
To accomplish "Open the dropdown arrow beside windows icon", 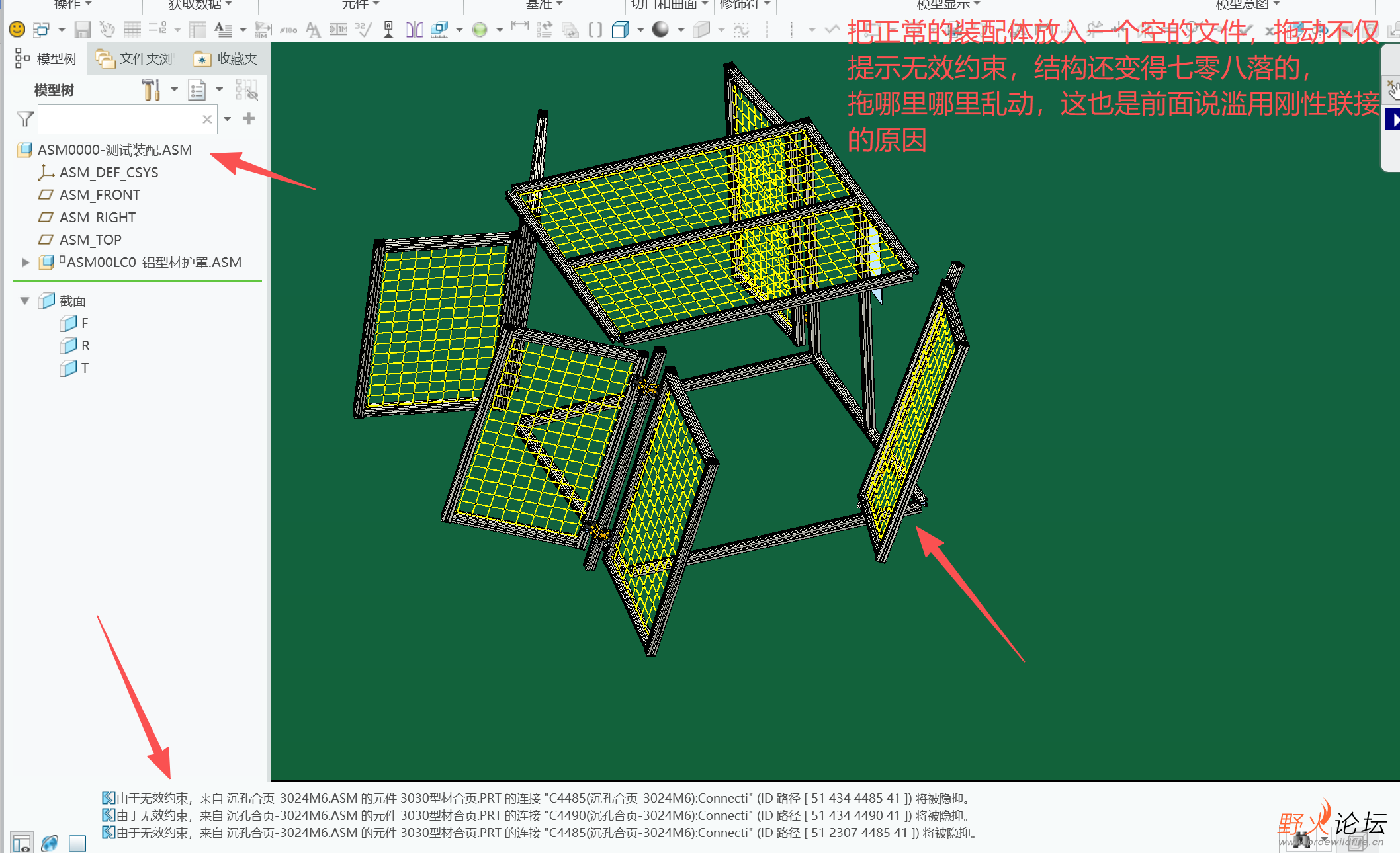I will [62, 30].
